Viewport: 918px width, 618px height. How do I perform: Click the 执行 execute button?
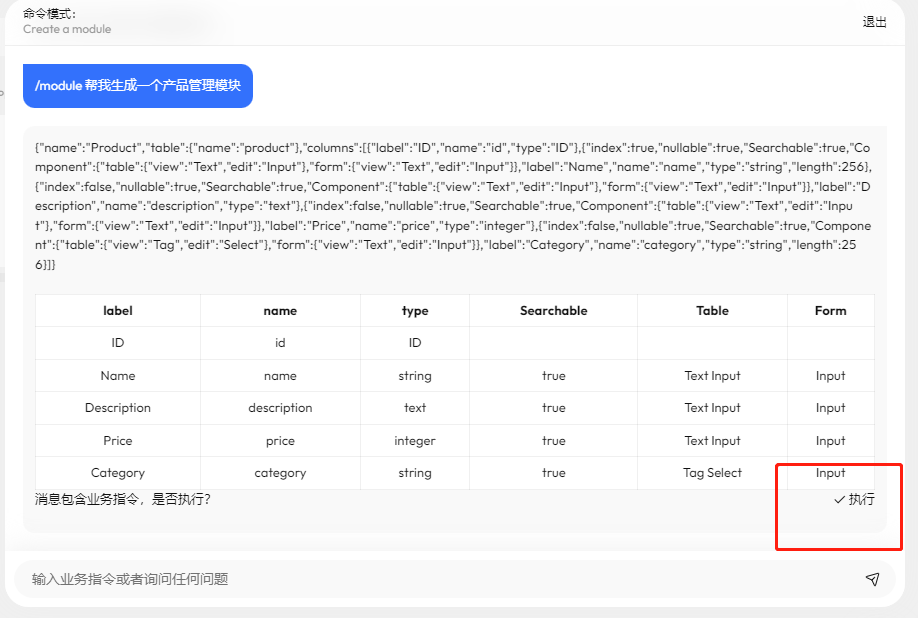click(854, 499)
